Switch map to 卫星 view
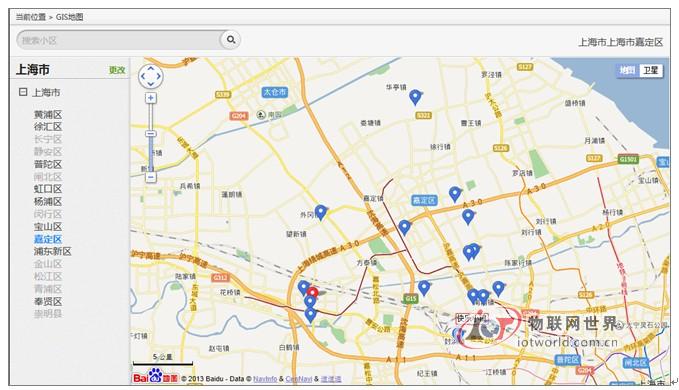Screen dimensions: 679x390 [650, 70]
